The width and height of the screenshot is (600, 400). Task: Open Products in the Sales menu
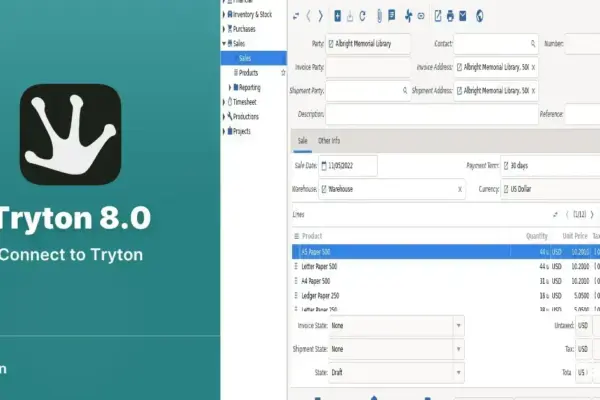click(x=248, y=73)
